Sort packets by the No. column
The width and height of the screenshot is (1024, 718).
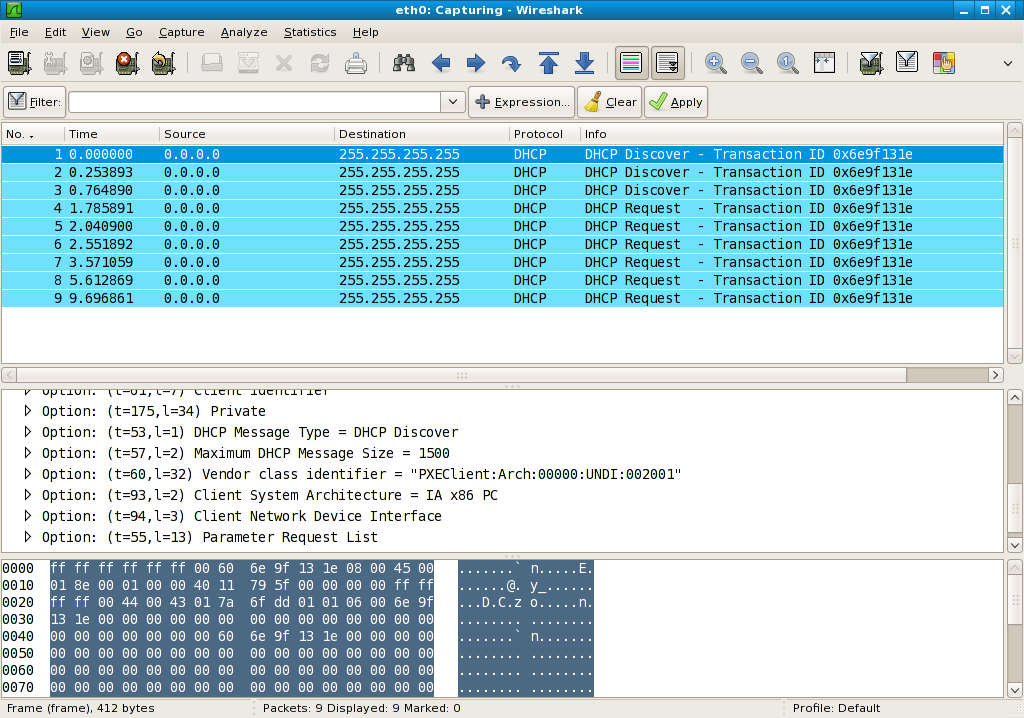33,134
